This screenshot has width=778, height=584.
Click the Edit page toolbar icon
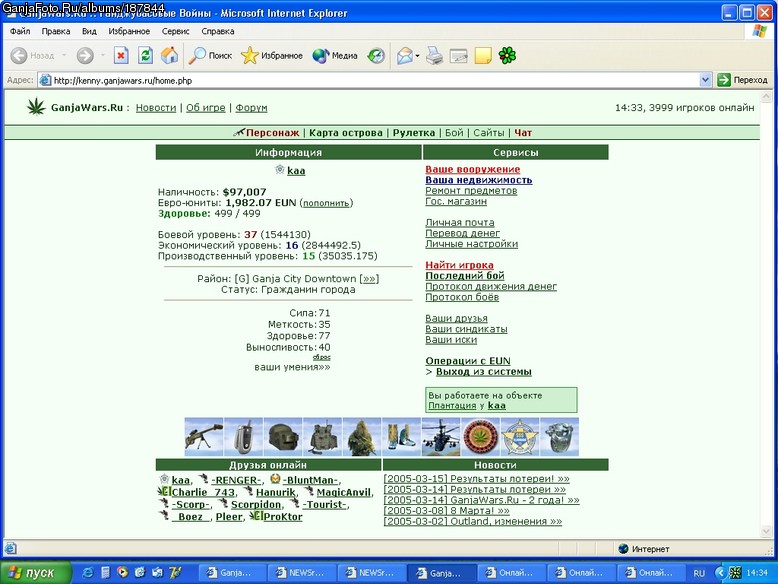pos(459,56)
